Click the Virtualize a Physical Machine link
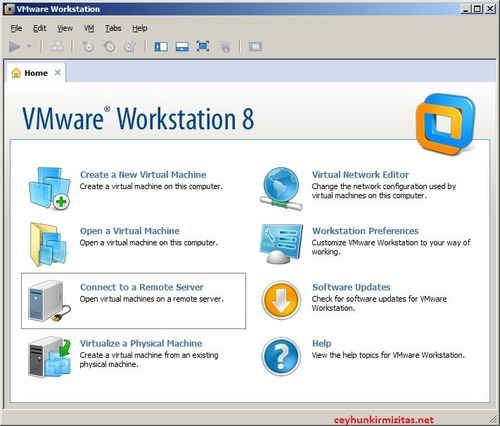The image size is (500, 426). click(x=141, y=343)
